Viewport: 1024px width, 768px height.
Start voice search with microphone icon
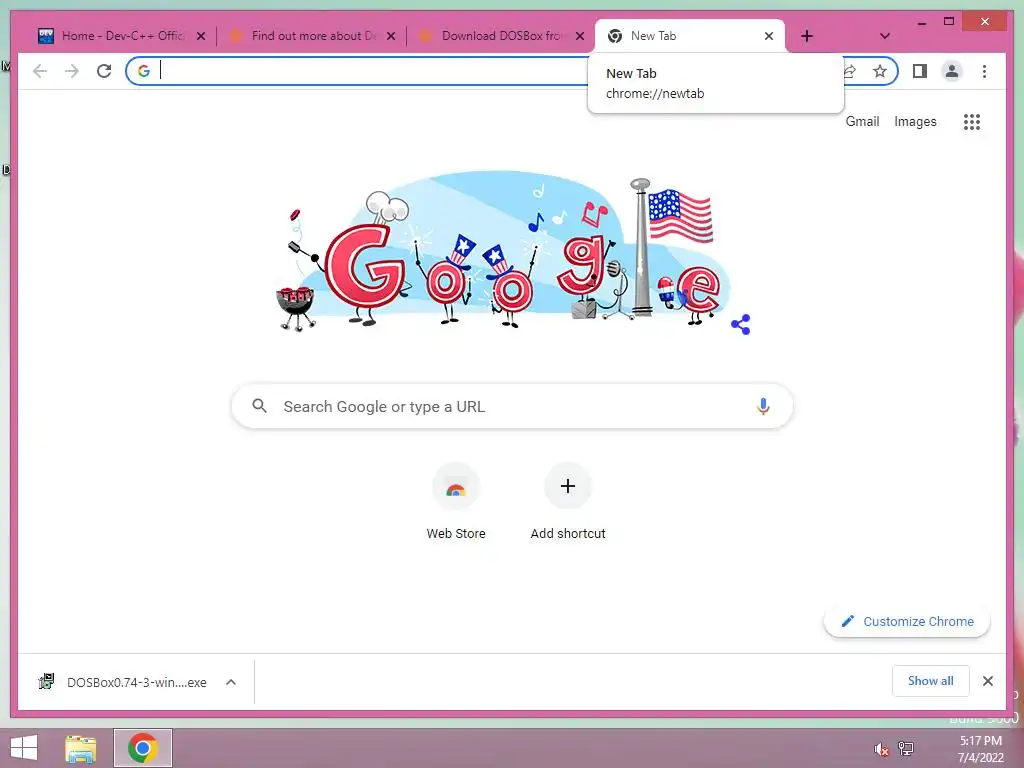763,406
